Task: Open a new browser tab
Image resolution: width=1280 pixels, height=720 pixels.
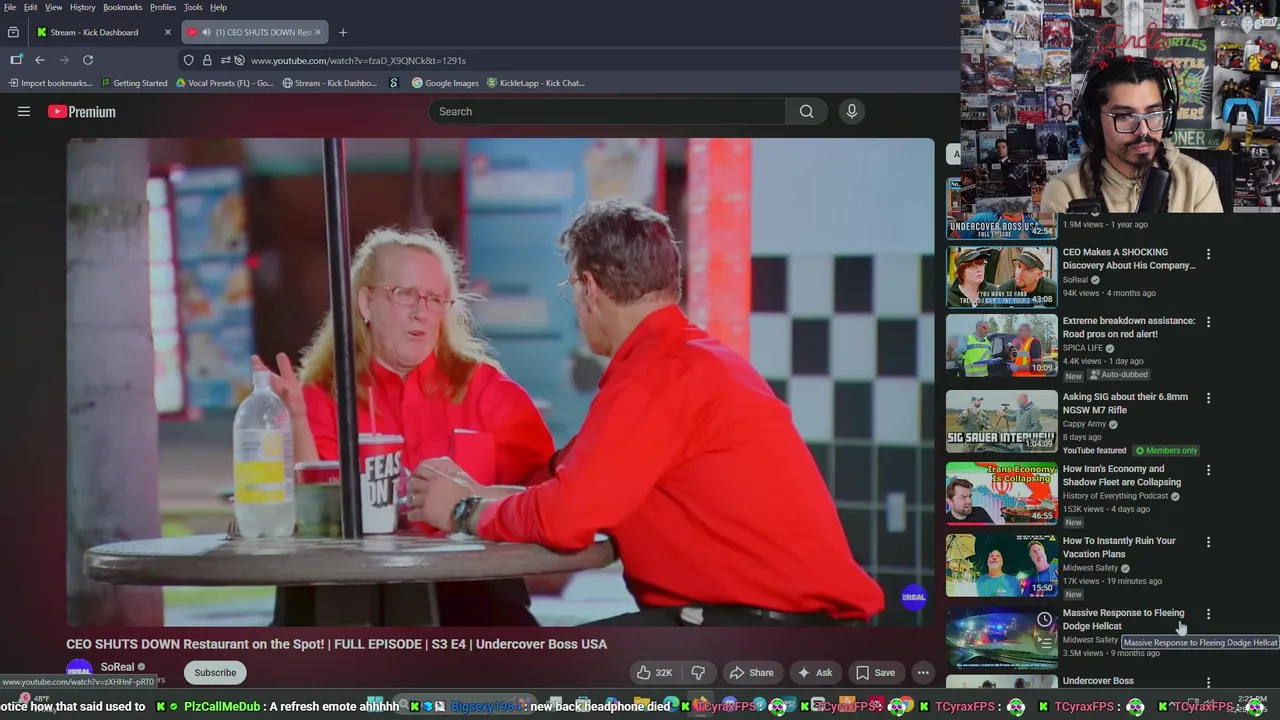Action: (x=343, y=32)
